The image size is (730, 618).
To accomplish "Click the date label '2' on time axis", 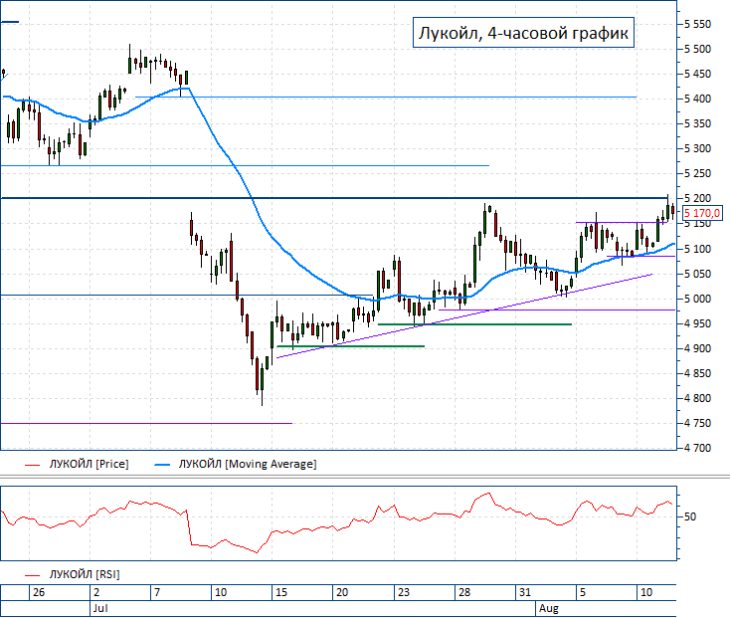I will point(96,593).
